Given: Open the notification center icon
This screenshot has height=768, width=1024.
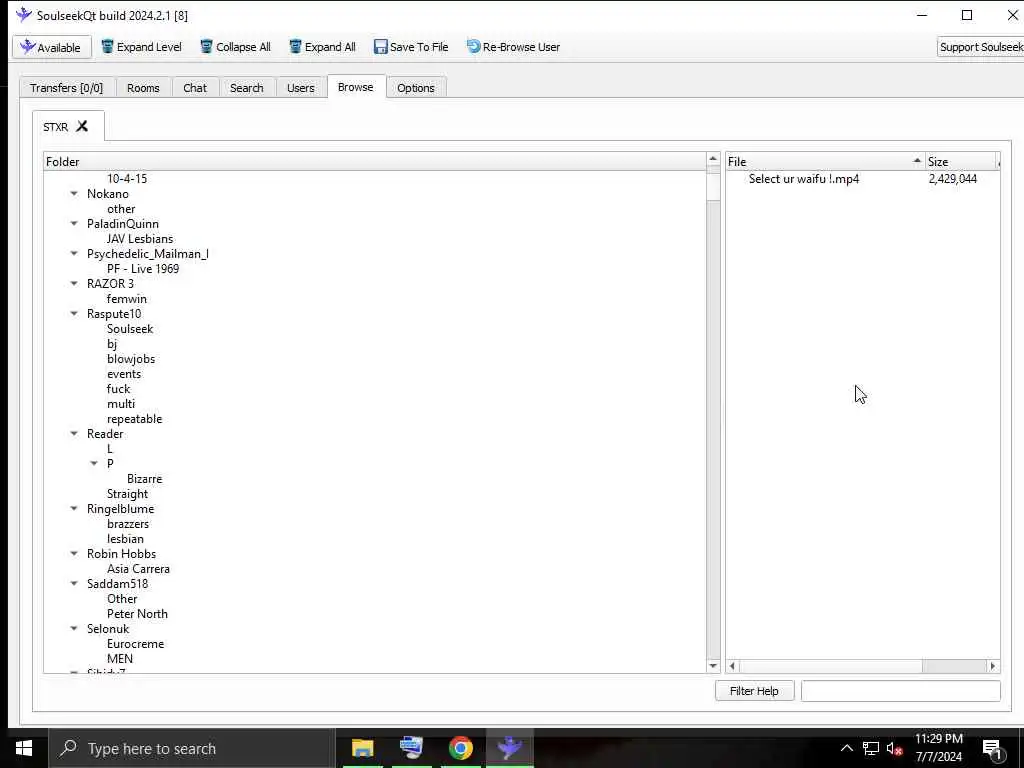Looking at the screenshot, I should click(x=992, y=749).
